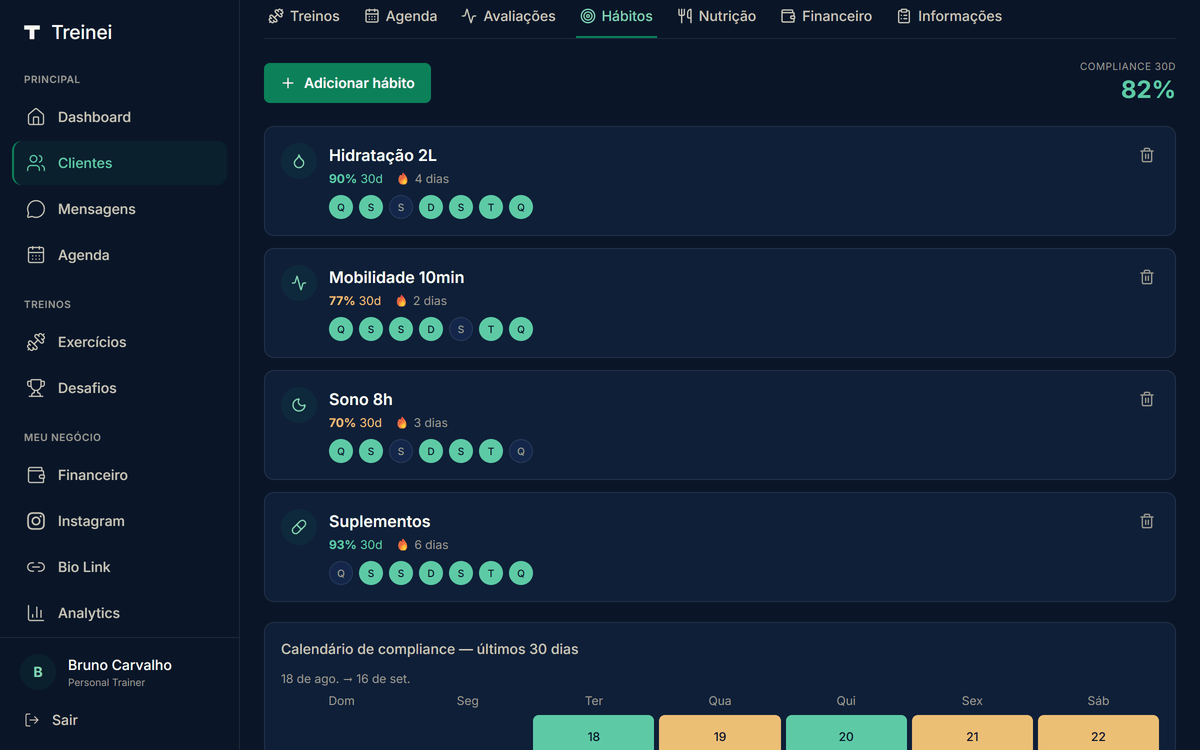Toggle the T day for Sono 8h
This screenshot has width=1200, height=750.
click(x=491, y=451)
